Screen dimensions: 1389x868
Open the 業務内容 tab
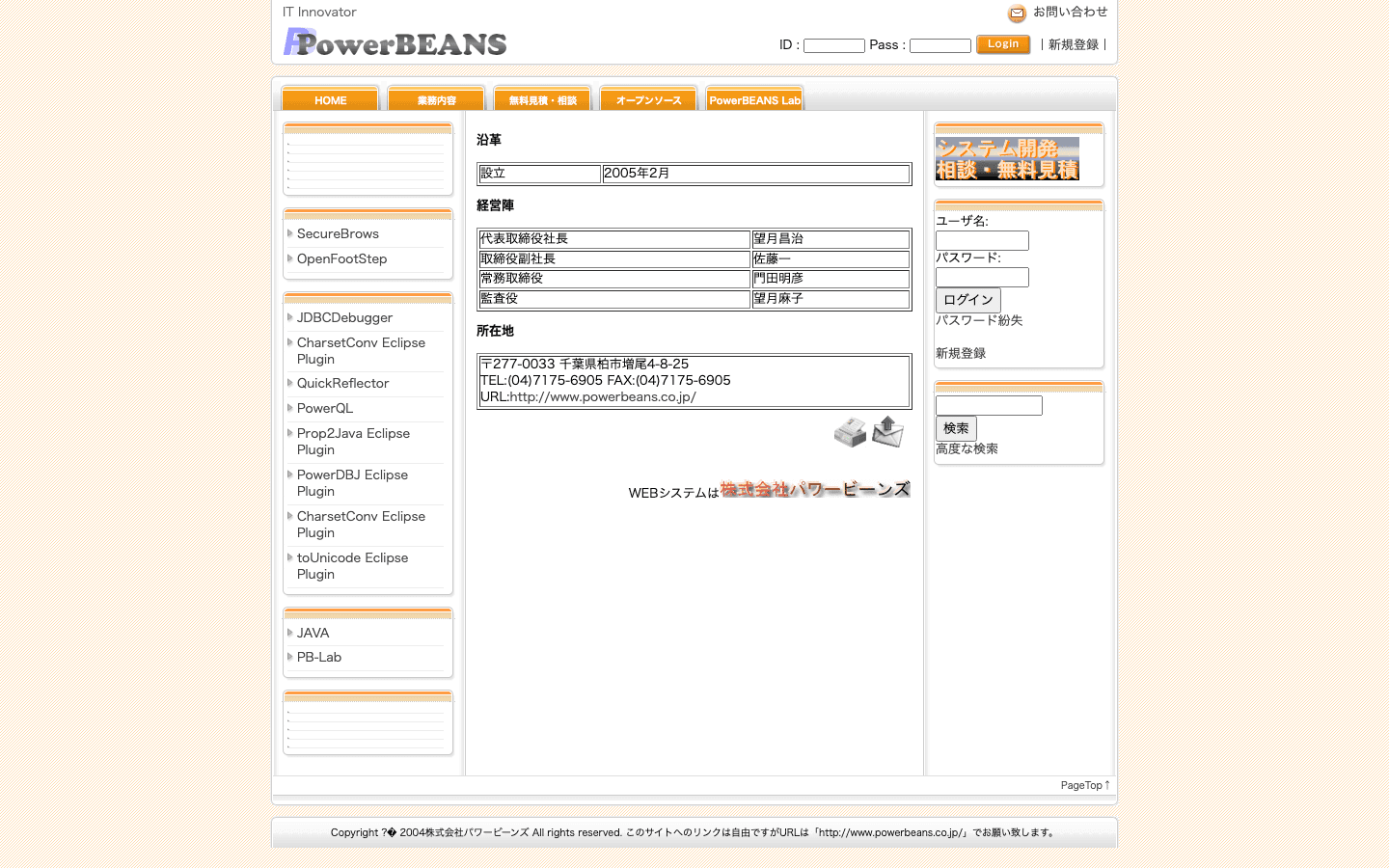click(436, 99)
